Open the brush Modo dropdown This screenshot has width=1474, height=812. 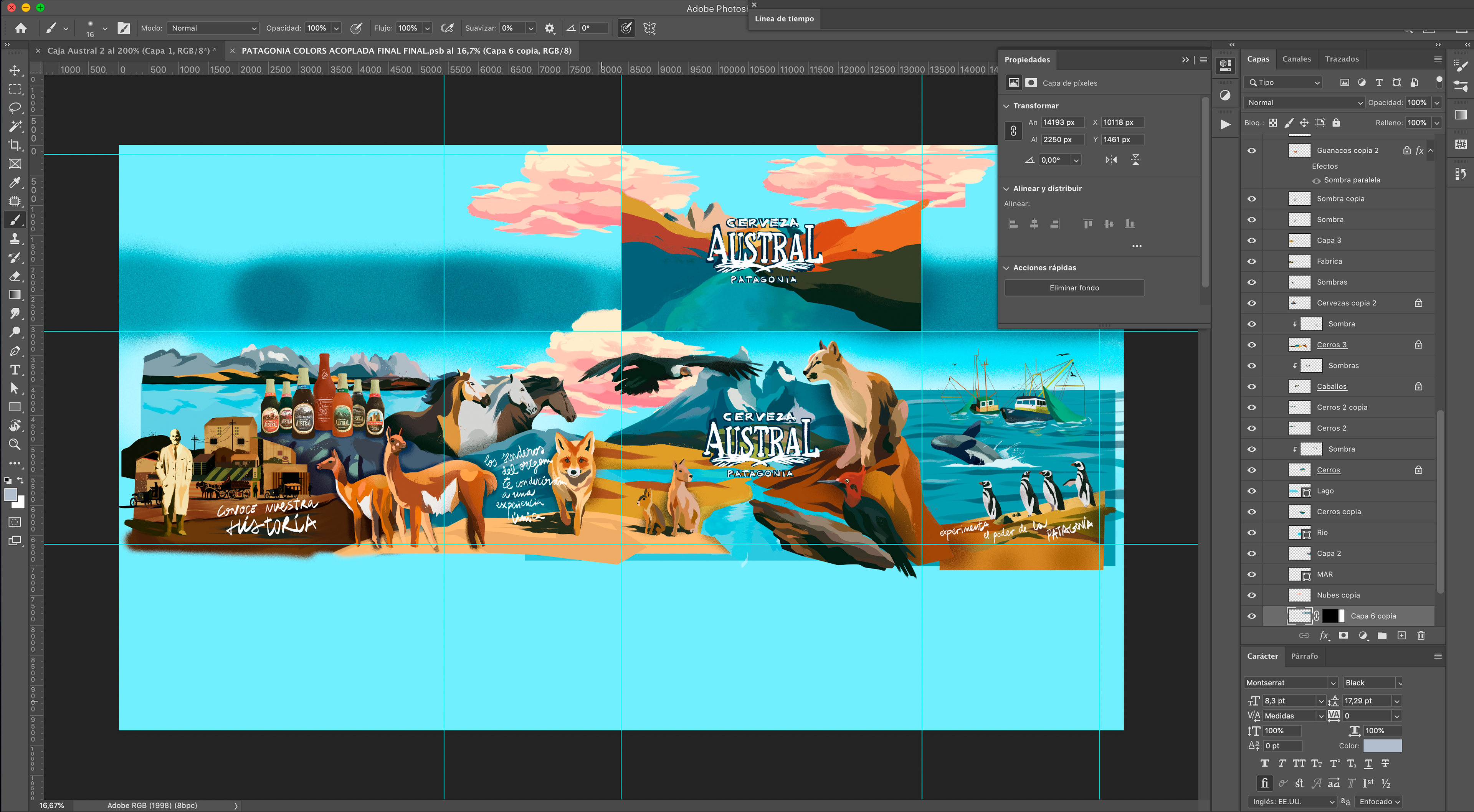213,28
